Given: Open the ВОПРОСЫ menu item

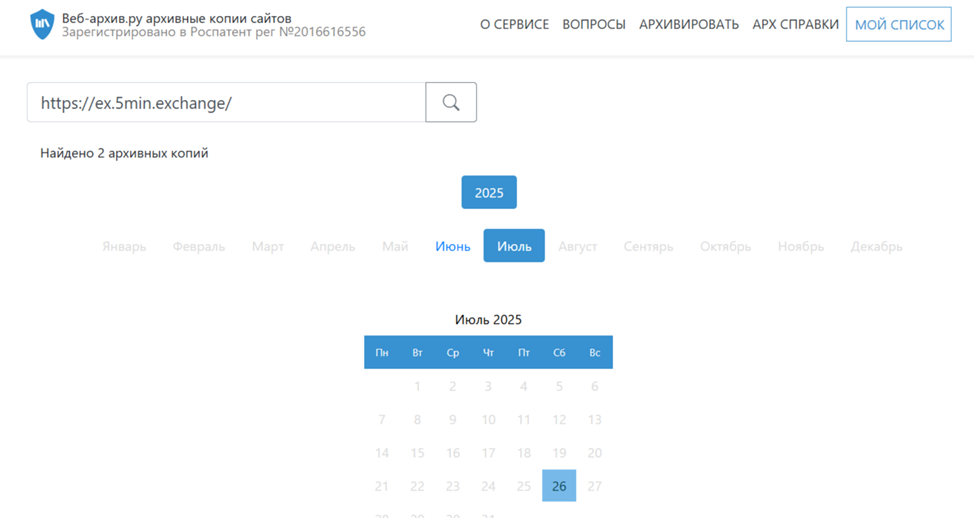Looking at the screenshot, I should [594, 24].
